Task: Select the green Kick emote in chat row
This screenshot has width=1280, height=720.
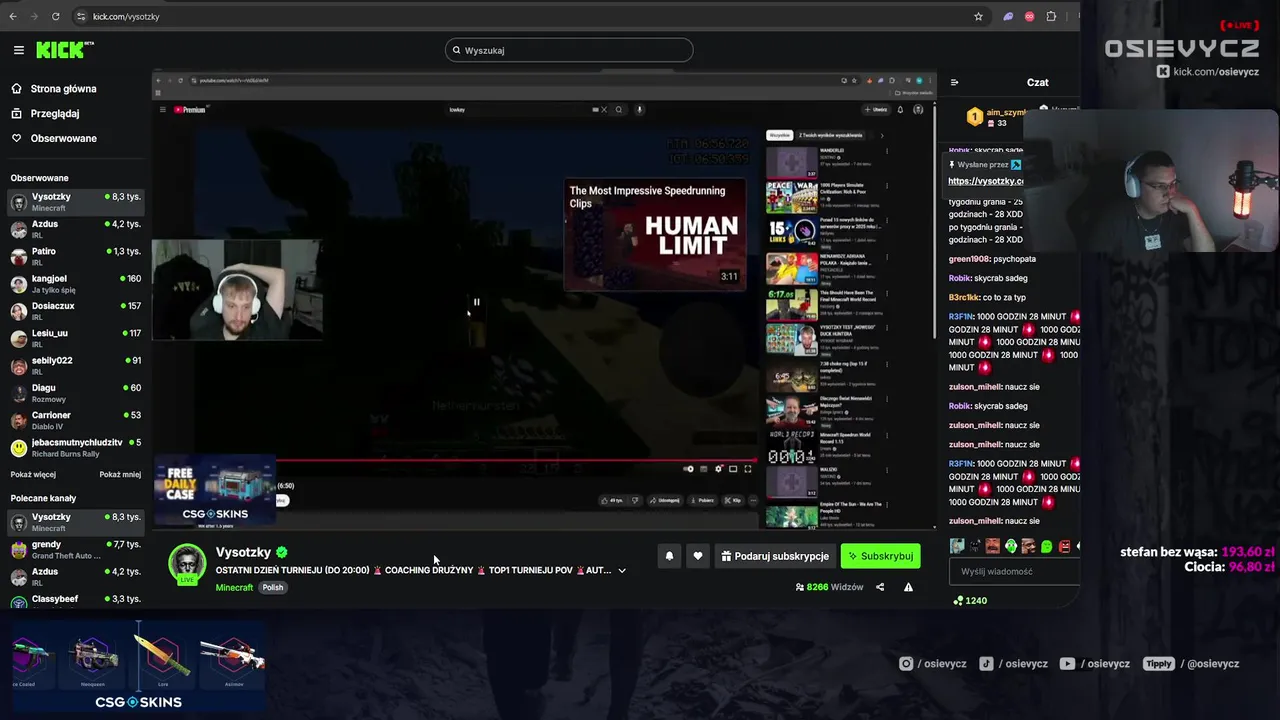Action: (x=1047, y=546)
